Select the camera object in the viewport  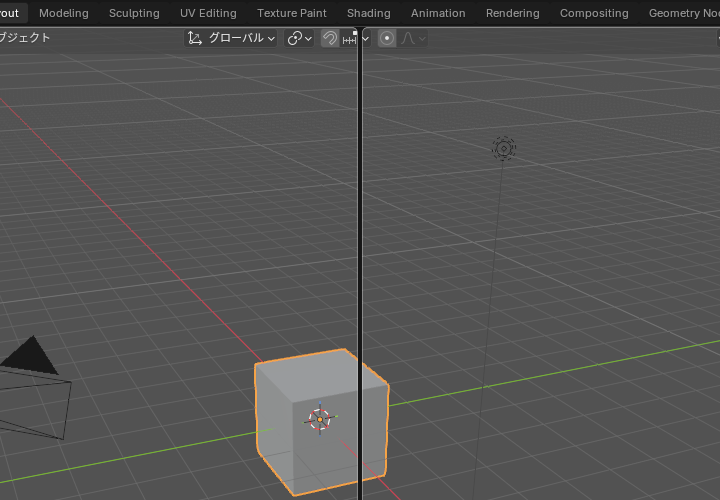click(34, 388)
